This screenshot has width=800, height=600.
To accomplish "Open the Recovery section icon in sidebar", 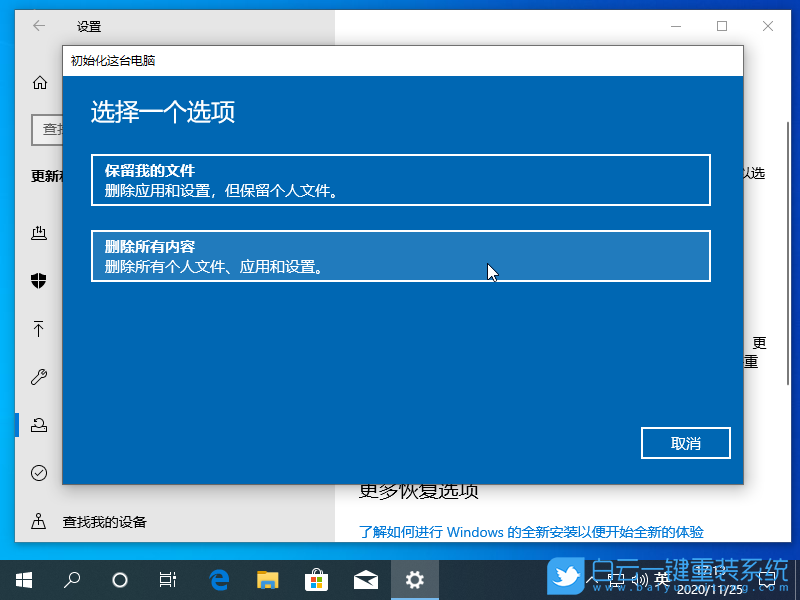I will tap(39, 424).
